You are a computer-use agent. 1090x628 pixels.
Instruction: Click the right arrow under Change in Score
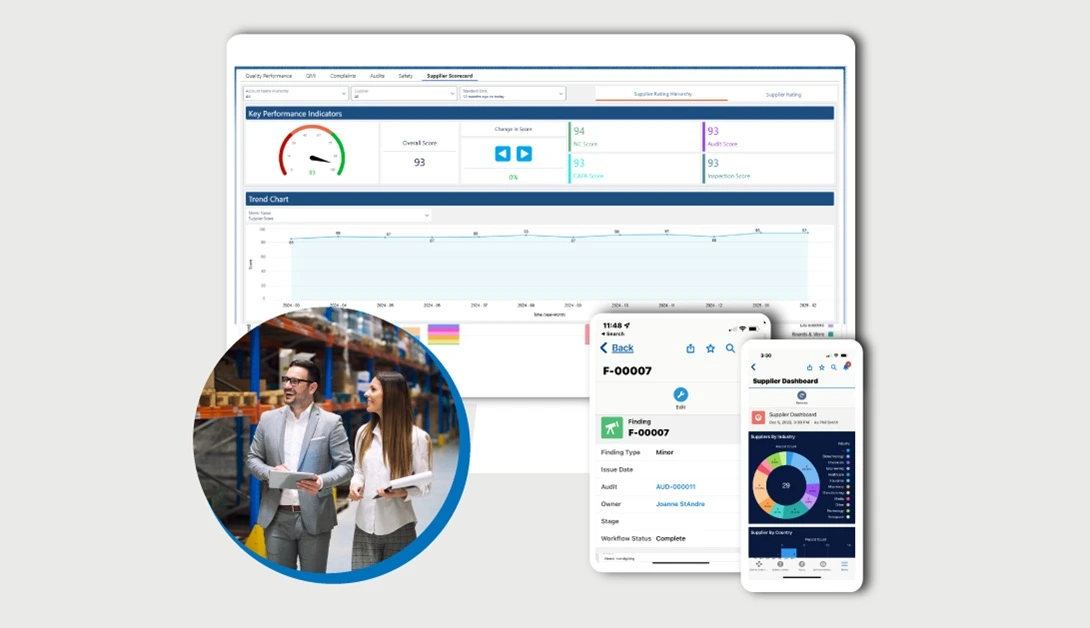tap(524, 154)
